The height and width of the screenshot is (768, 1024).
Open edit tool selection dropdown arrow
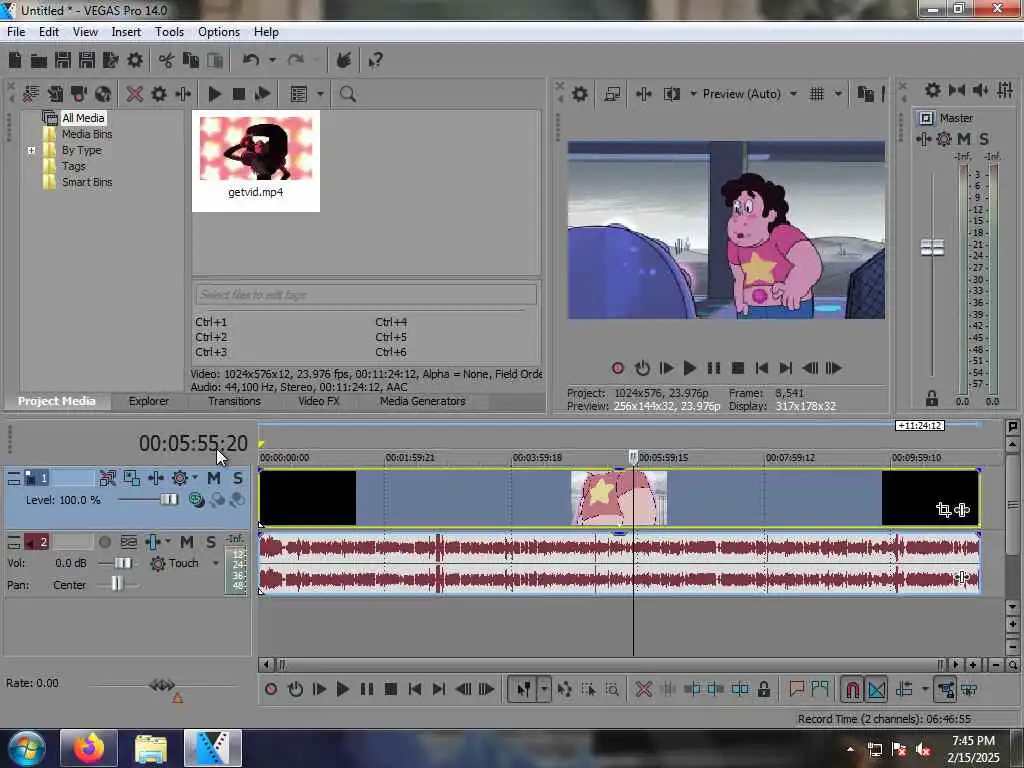coord(543,689)
